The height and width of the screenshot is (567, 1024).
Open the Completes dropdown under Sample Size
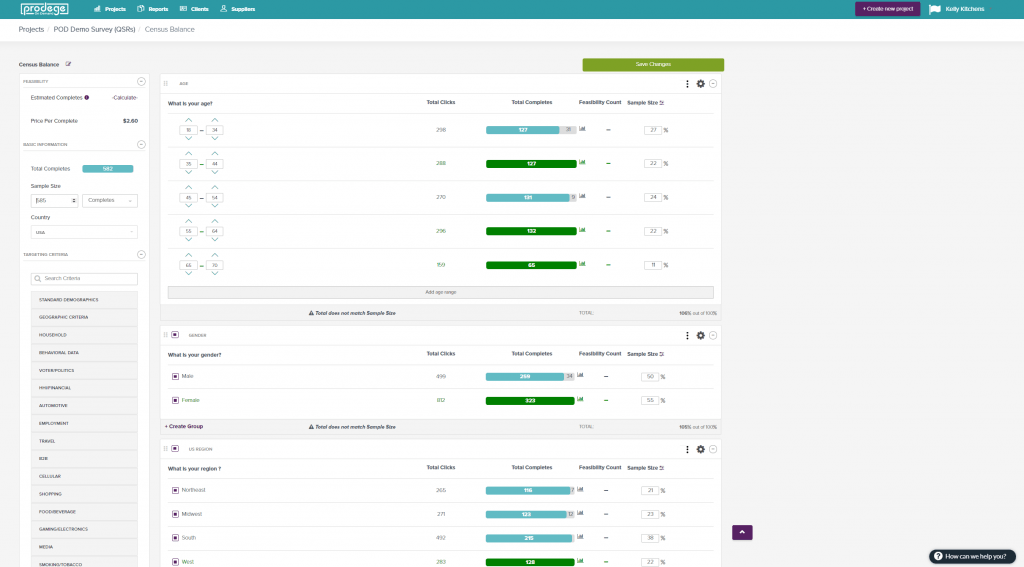(110, 201)
